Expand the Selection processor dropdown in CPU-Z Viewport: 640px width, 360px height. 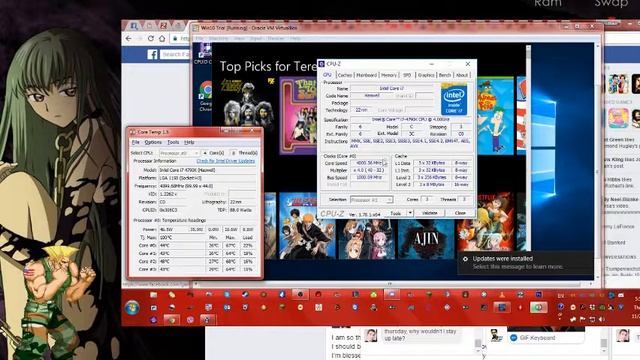click(x=371, y=200)
